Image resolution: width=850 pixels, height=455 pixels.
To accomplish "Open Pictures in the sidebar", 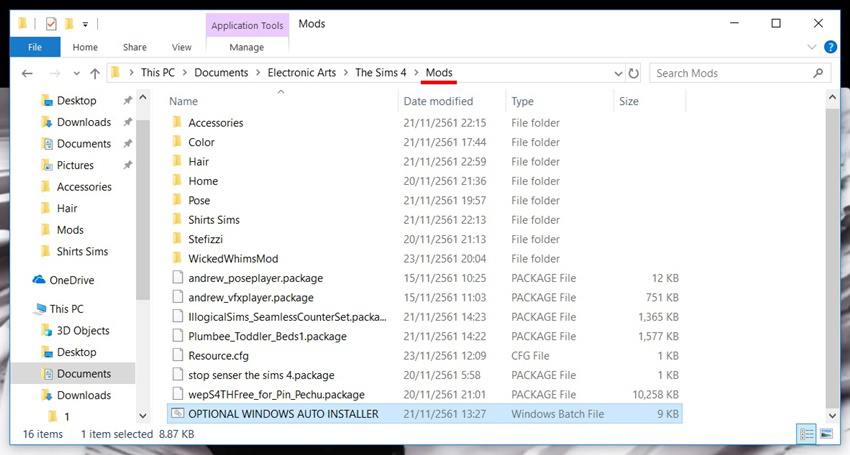I will (75, 165).
